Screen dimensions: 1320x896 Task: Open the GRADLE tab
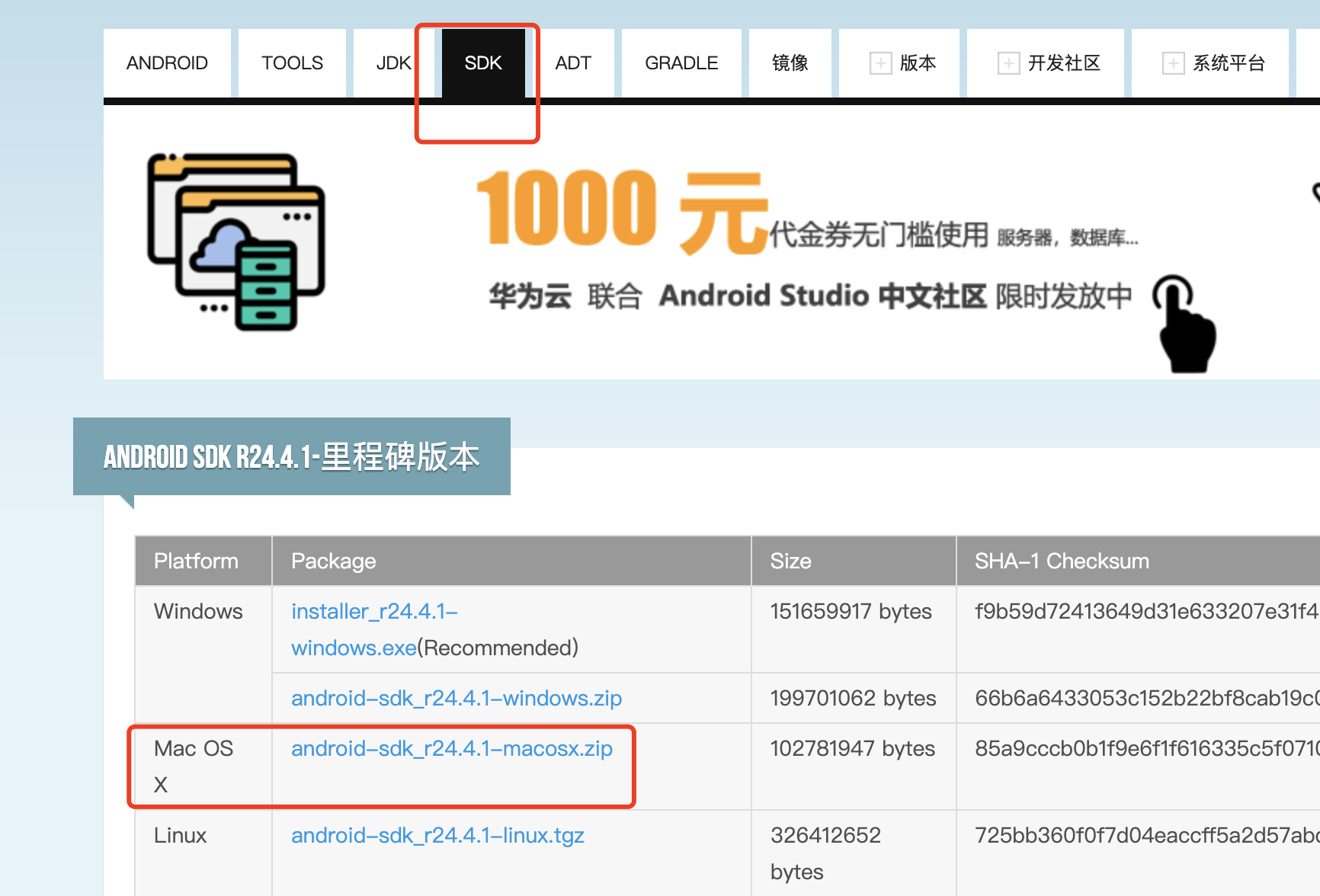[681, 63]
